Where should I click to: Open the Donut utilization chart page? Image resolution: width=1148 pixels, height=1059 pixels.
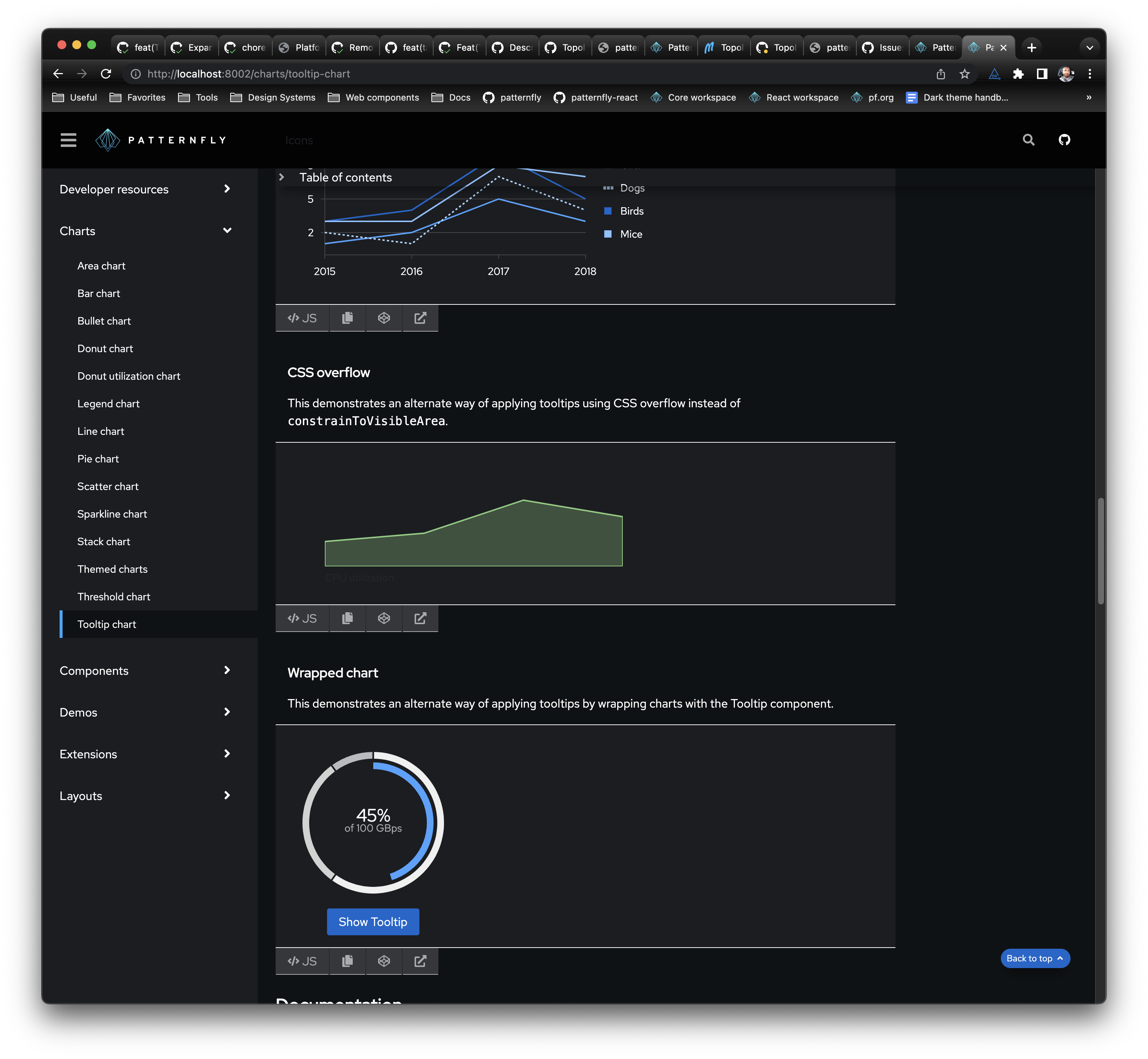pos(129,376)
